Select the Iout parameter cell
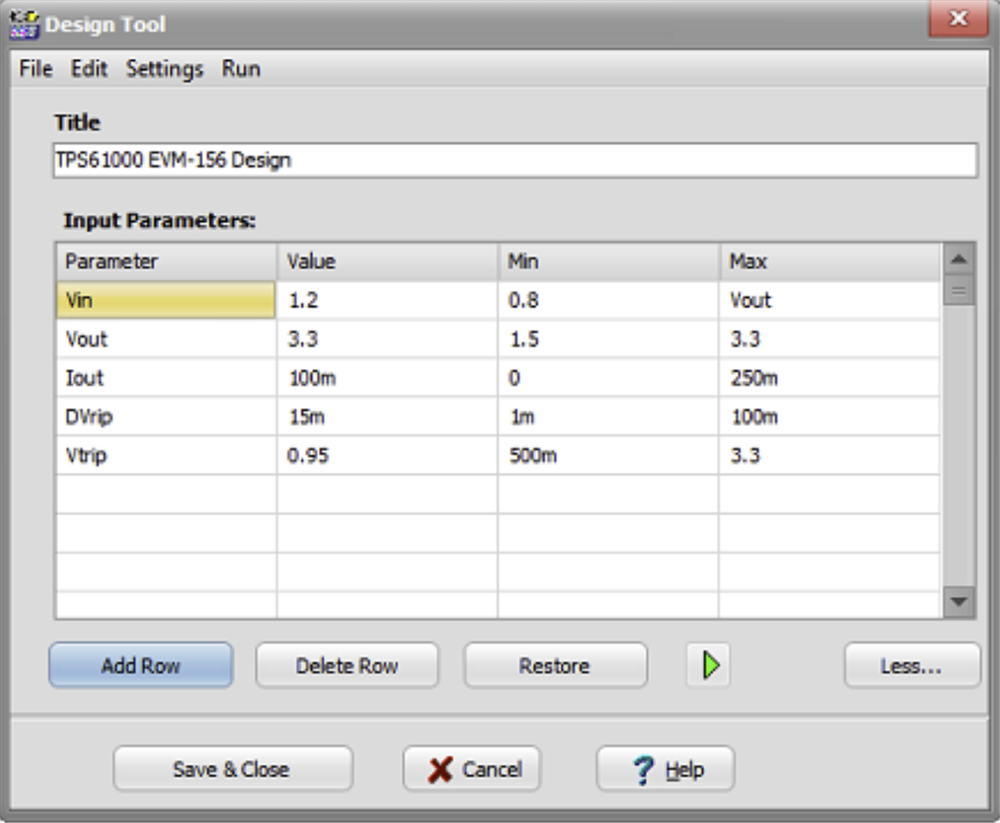Viewport: 1000px width, 823px height. tap(166, 378)
